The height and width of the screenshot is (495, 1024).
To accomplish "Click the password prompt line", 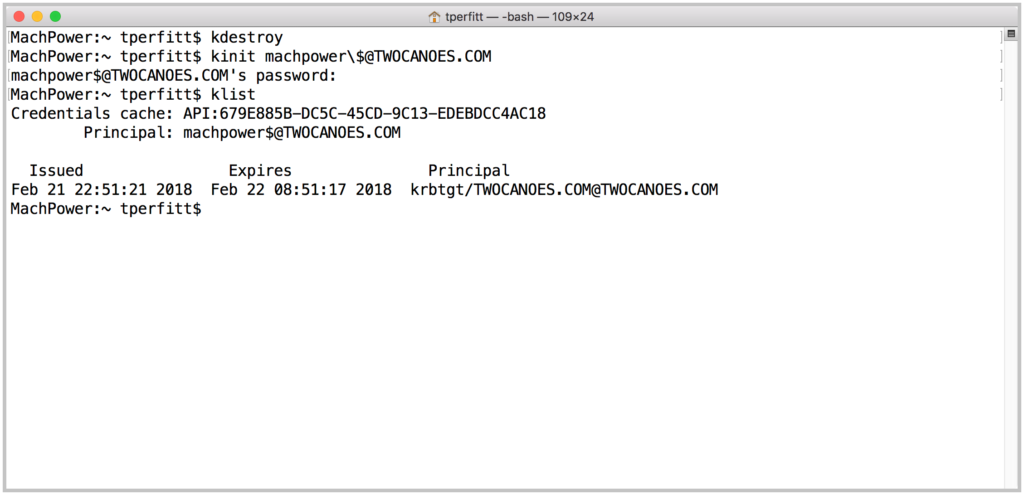I will click(174, 76).
